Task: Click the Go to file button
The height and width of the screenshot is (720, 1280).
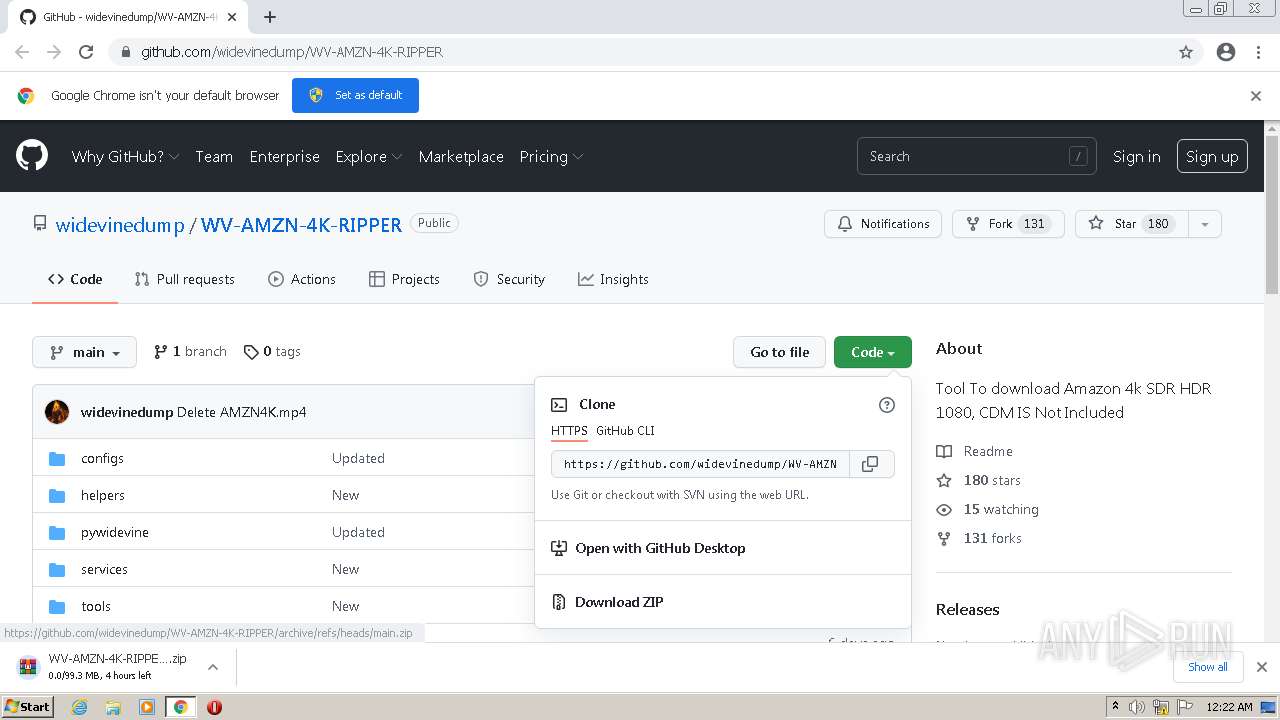Action: (780, 352)
